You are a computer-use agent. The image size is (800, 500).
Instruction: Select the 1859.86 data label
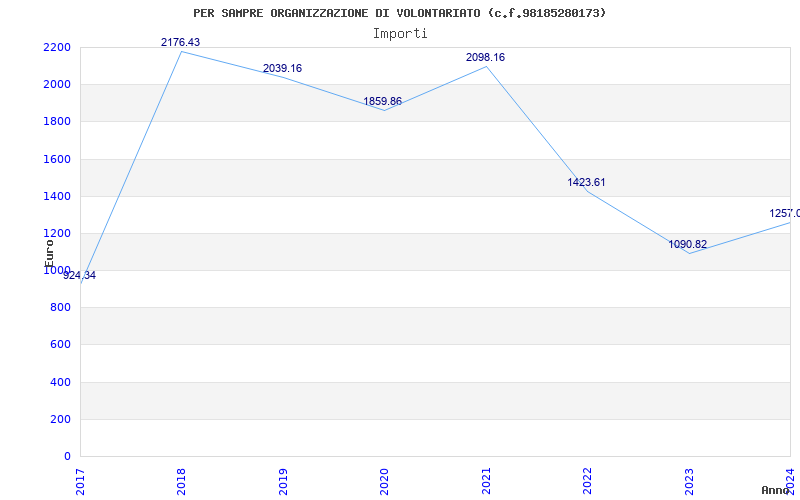click(x=383, y=102)
